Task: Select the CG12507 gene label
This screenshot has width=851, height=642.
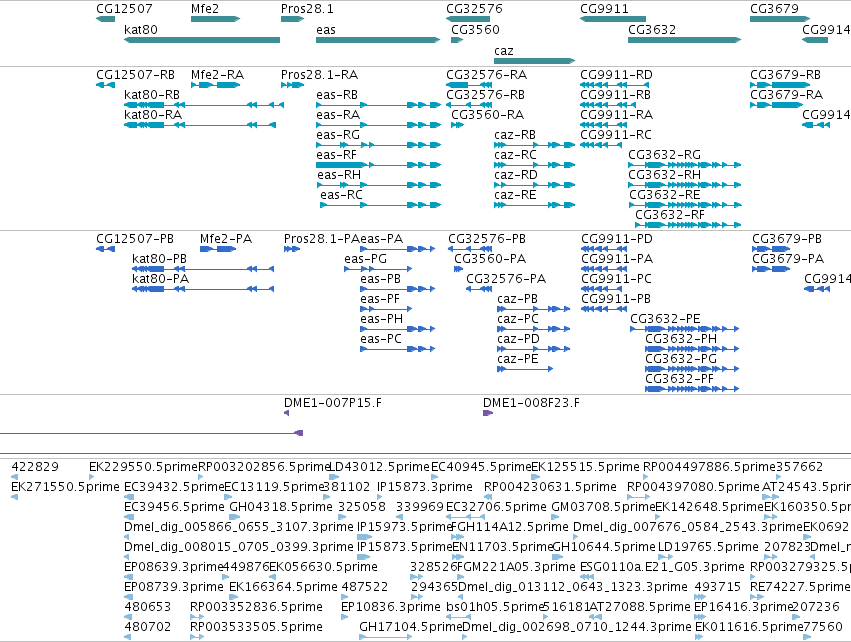Action: 124,9
